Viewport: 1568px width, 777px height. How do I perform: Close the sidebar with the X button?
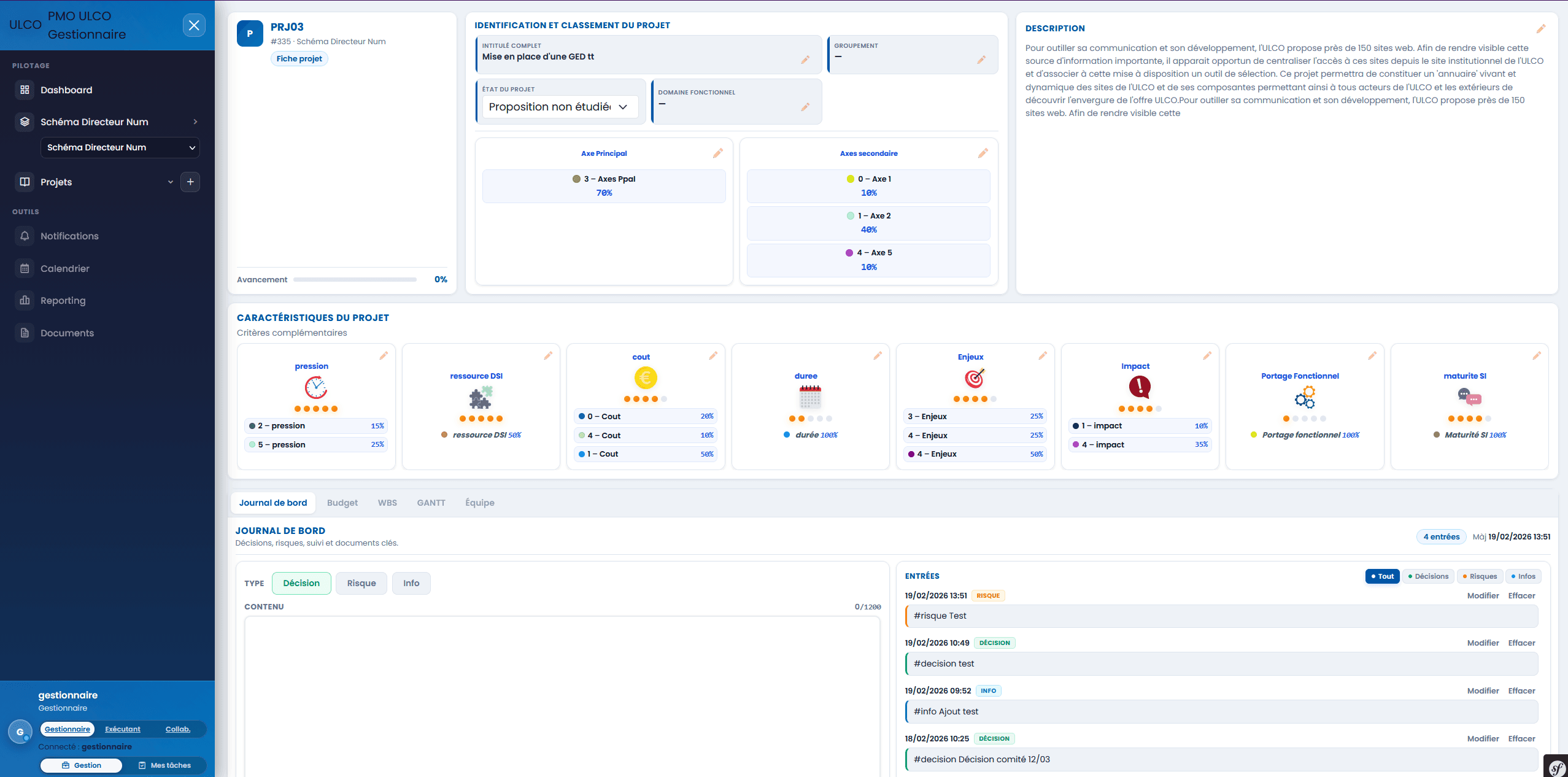tap(194, 25)
